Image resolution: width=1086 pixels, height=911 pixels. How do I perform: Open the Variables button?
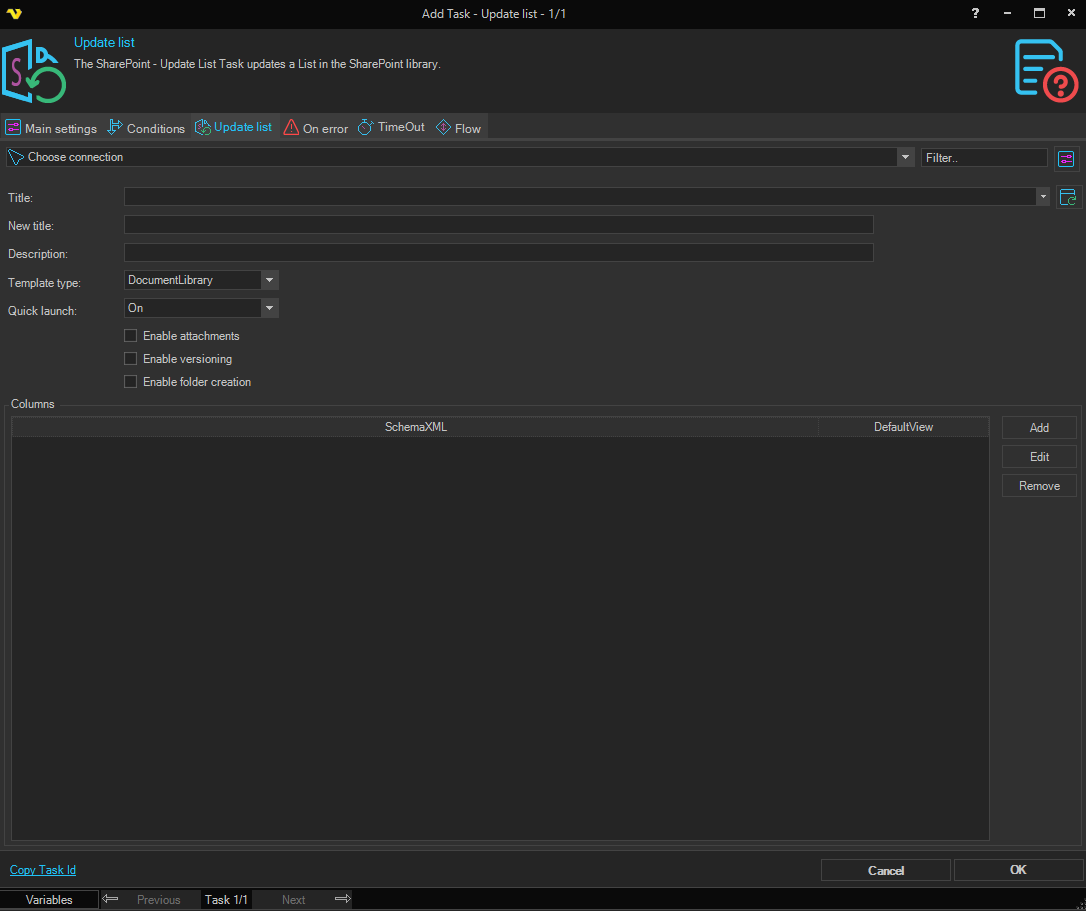(49, 899)
